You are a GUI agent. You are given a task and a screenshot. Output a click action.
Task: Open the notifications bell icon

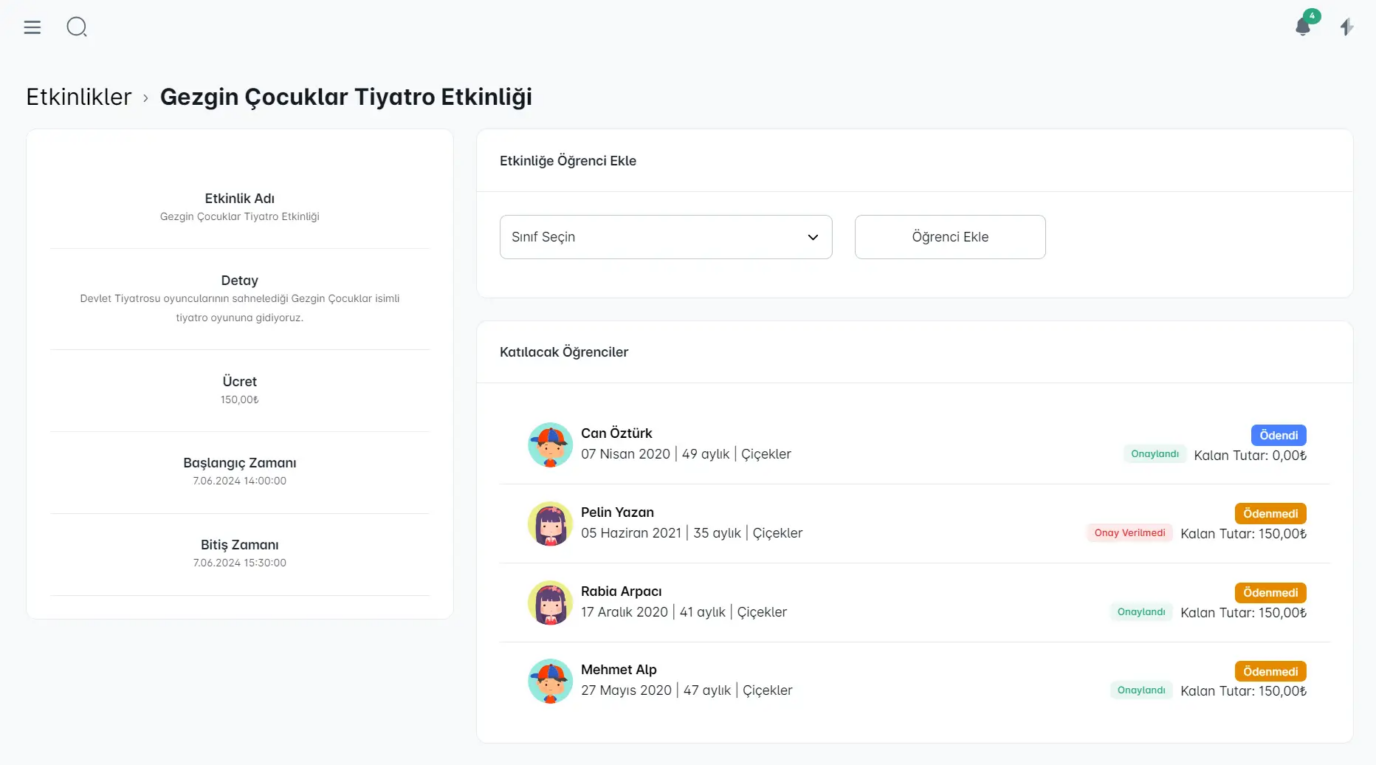point(1302,28)
